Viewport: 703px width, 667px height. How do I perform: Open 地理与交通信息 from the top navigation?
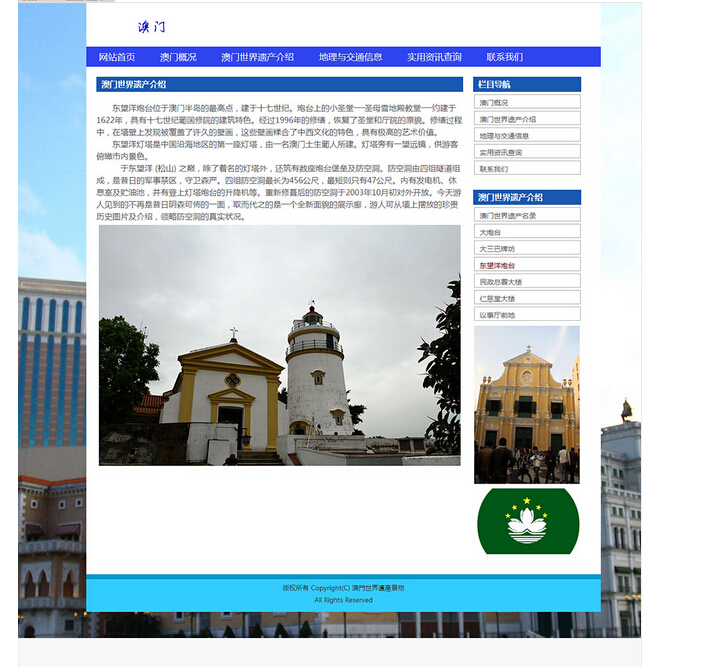click(x=350, y=57)
